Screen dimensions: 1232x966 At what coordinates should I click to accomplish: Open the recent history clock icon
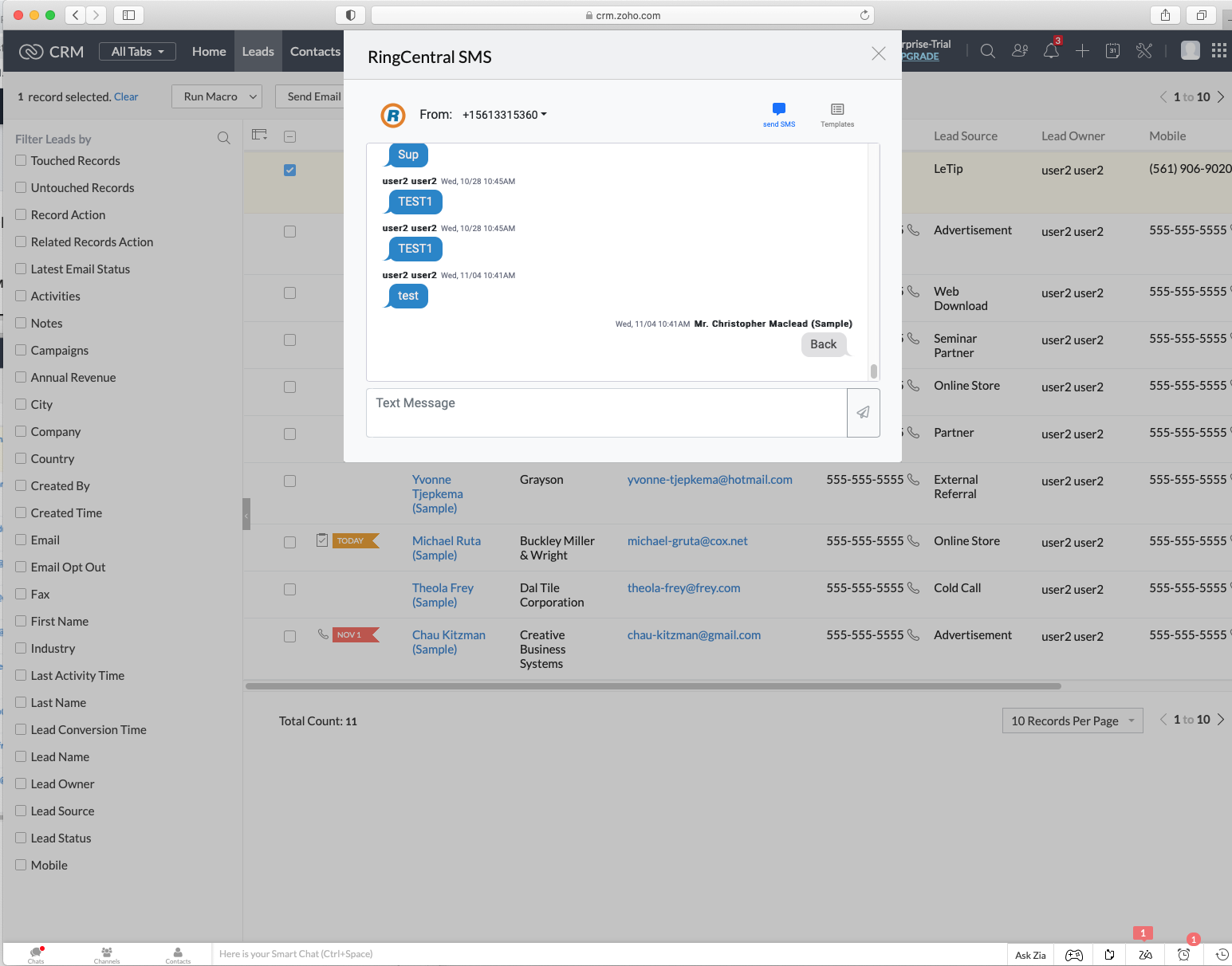[x=1222, y=955]
